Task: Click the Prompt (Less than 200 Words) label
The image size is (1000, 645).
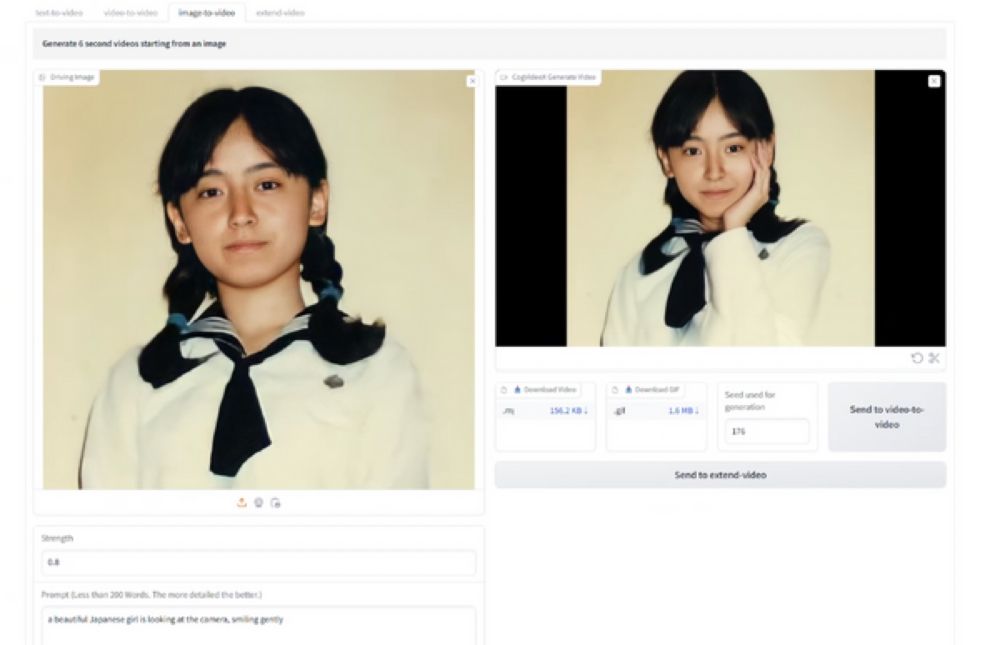Action: click(x=152, y=595)
